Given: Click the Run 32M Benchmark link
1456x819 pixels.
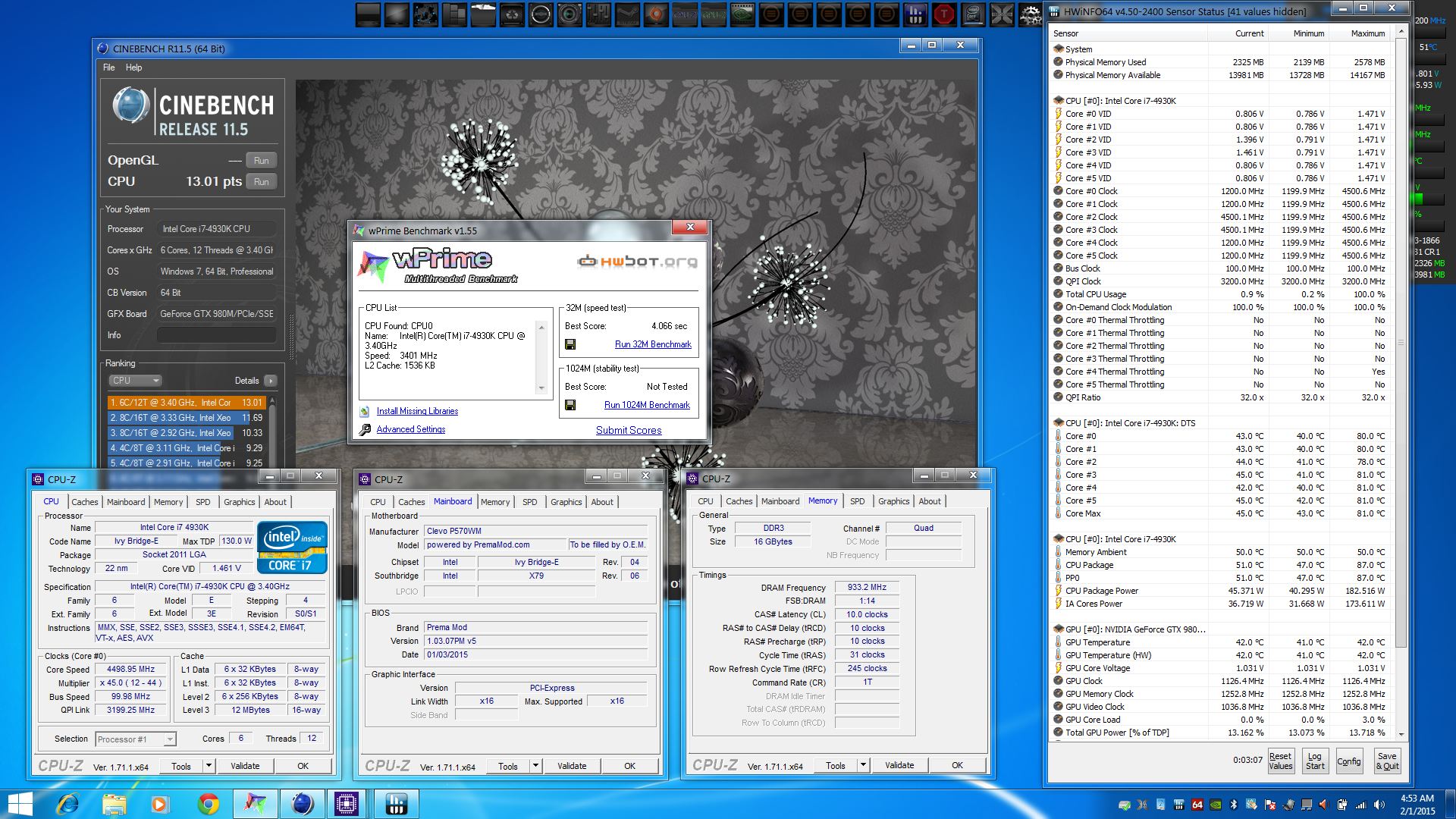Looking at the screenshot, I should coord(652,344).
